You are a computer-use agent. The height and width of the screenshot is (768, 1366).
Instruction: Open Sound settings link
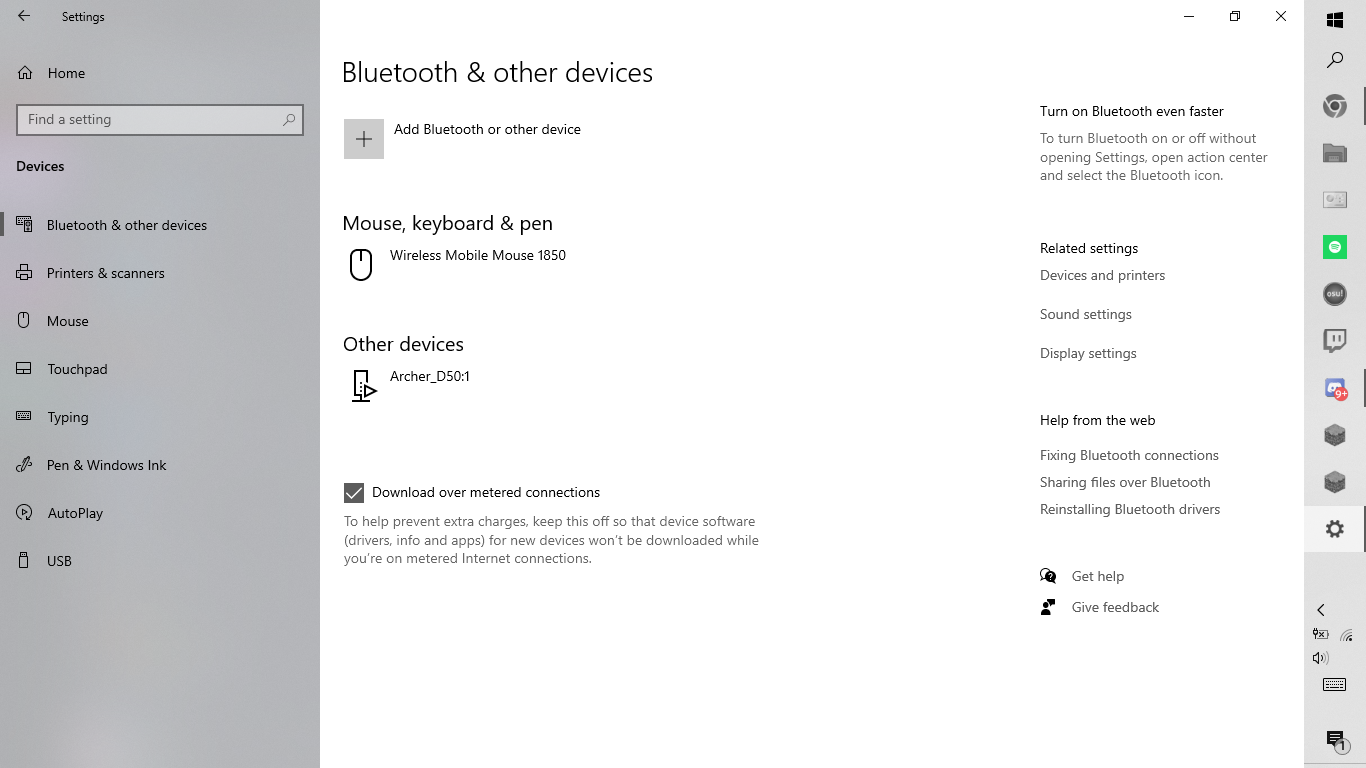click(1086, 314)
